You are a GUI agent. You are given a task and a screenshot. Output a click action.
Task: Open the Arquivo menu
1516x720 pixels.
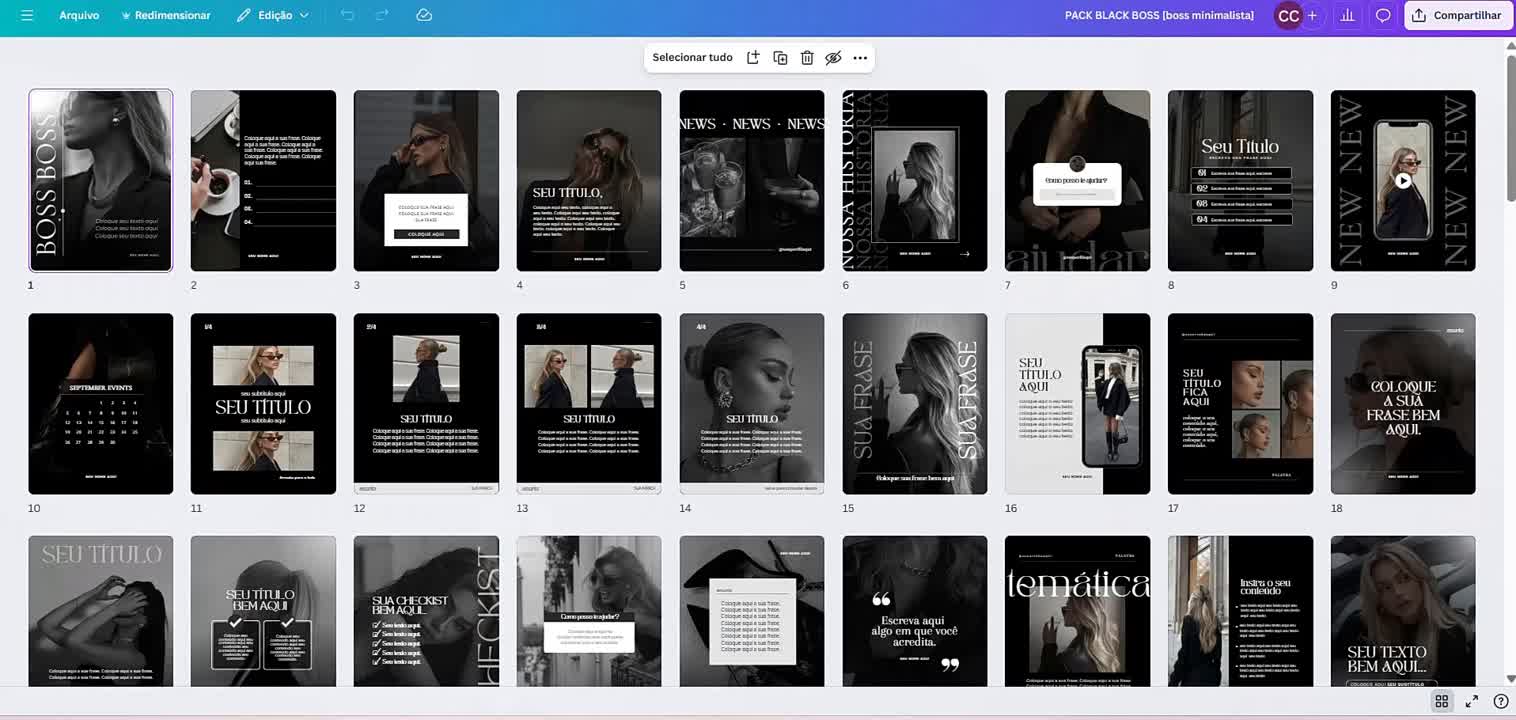(79, 16)
